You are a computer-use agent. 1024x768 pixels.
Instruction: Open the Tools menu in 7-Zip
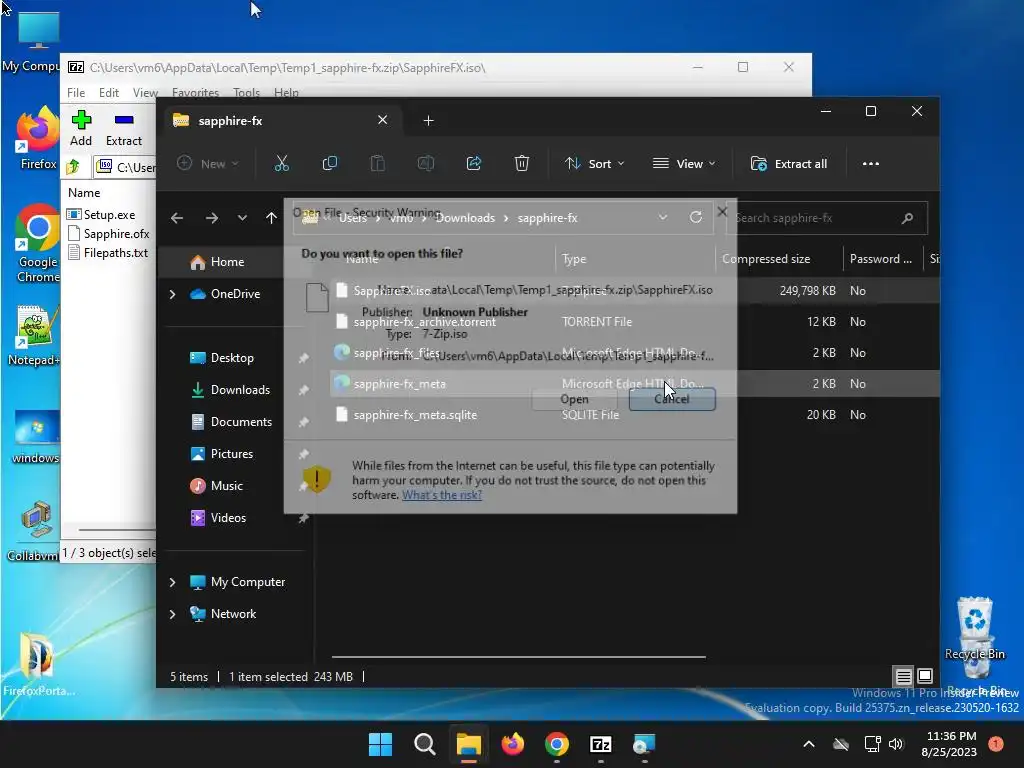[x=246, y=93]
